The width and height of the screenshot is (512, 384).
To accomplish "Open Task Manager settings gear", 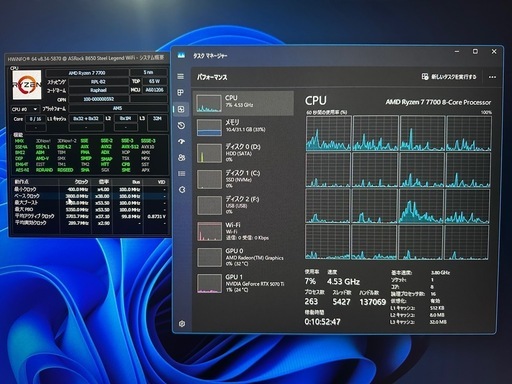I will click(182, 323).
